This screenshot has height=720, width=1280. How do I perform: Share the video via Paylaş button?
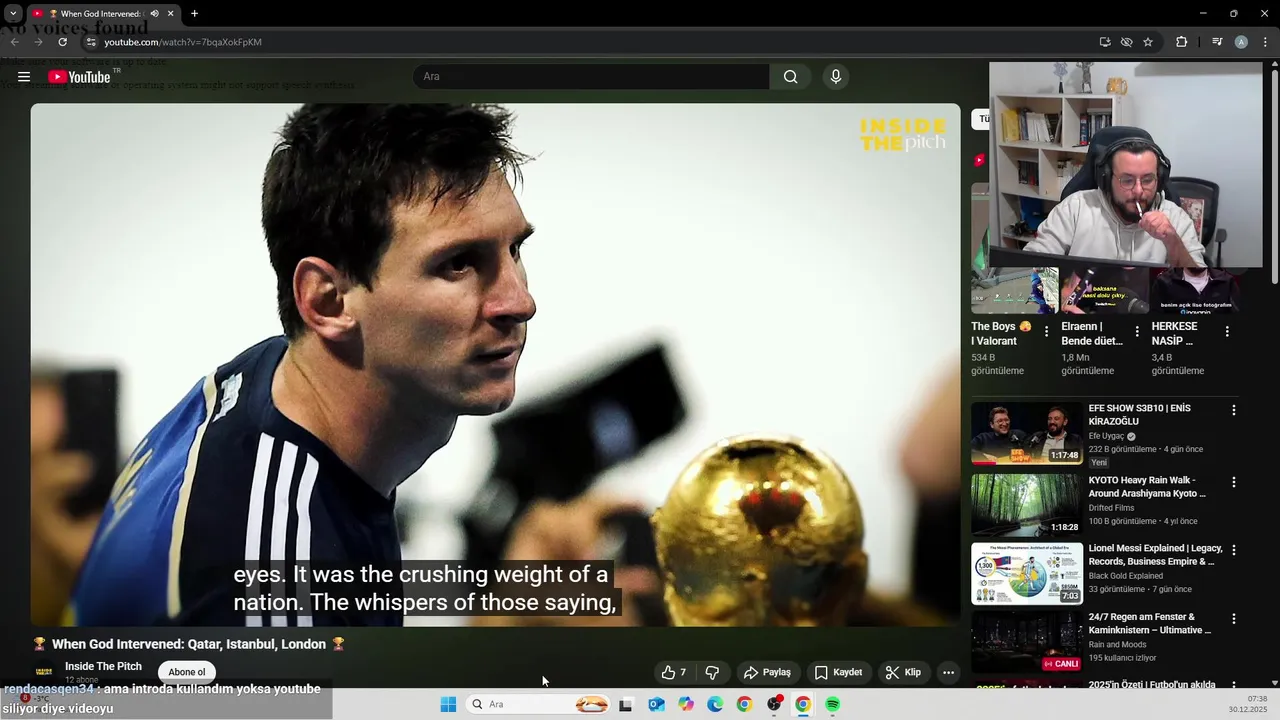pyautogui.click(x=768, y=672)
